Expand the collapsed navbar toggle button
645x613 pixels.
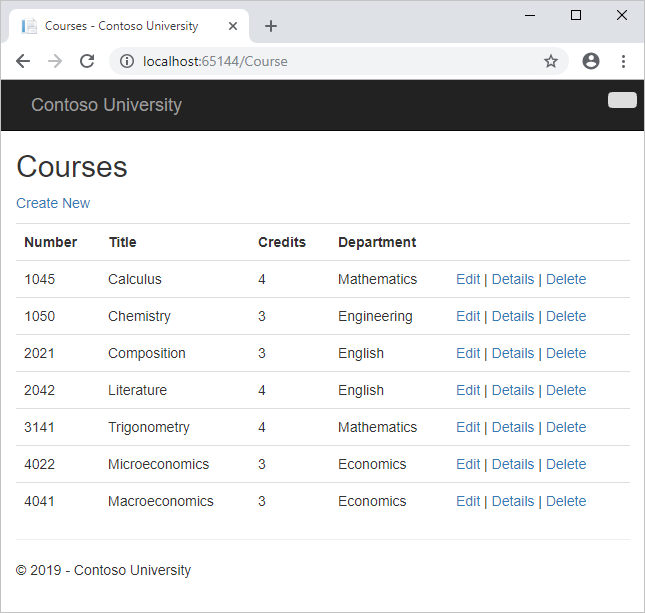(x=621, y=99)
